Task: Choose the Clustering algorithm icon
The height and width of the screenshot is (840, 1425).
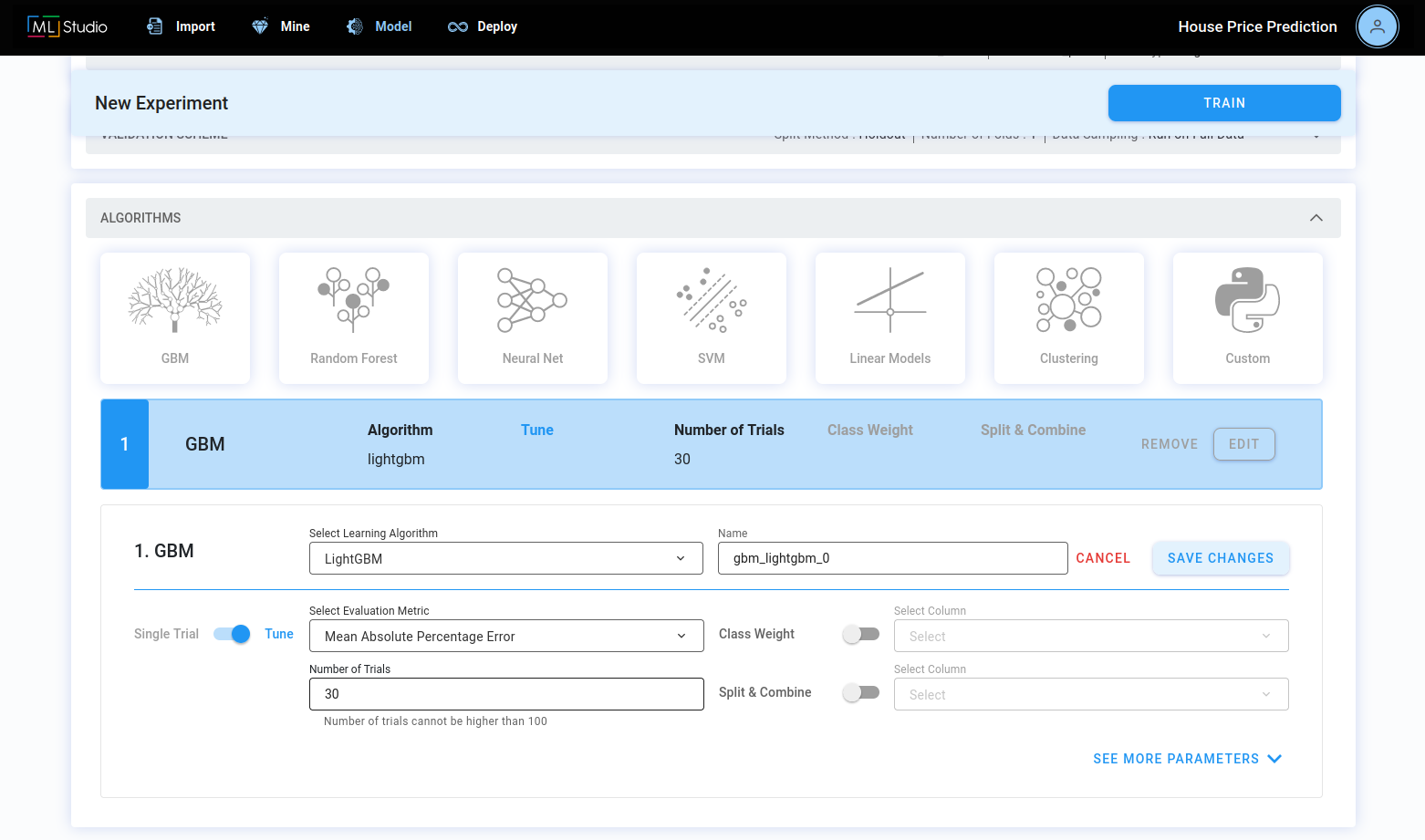Action: pos(1069,300)
